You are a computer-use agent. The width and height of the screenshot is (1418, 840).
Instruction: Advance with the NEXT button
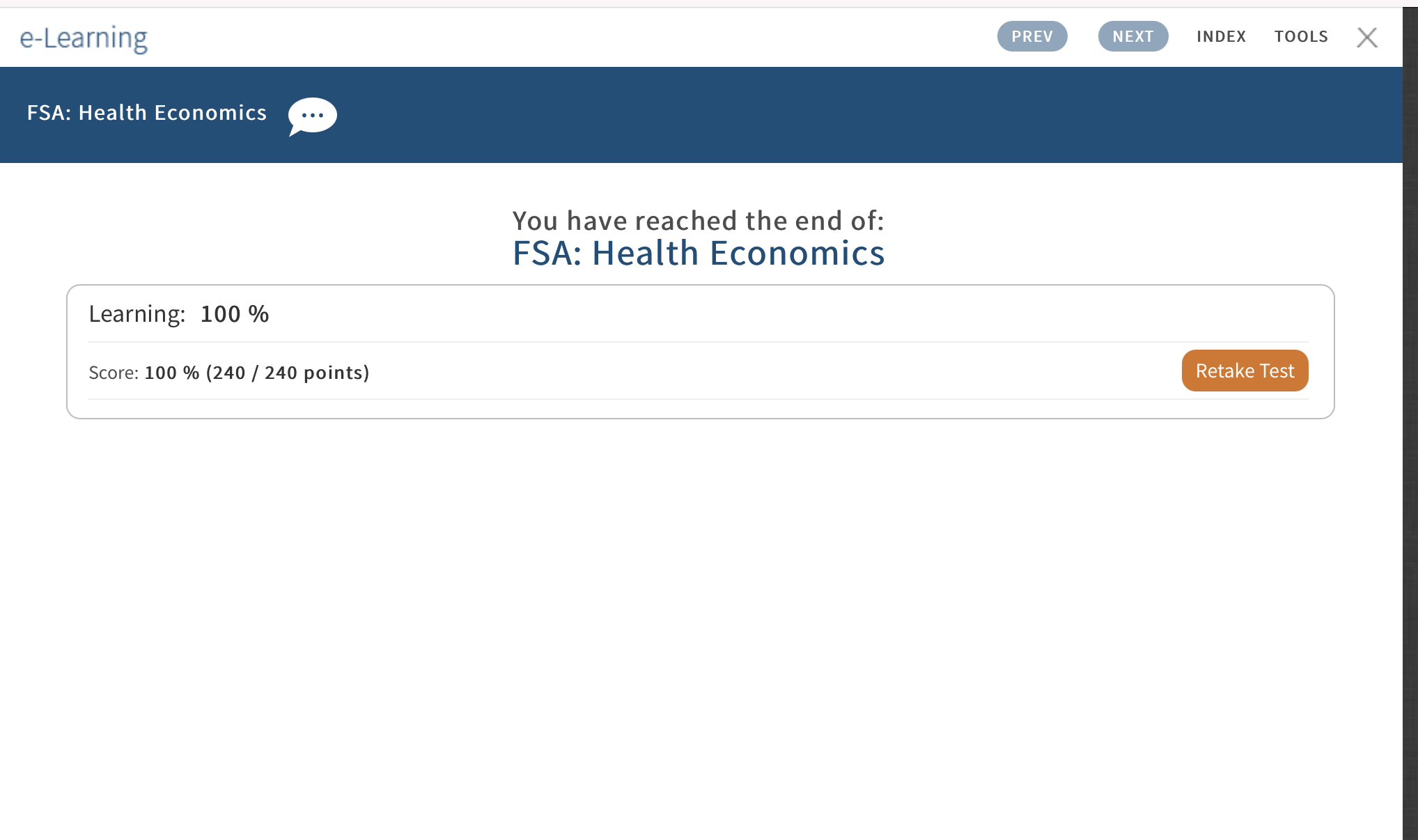pos(1133,36)
